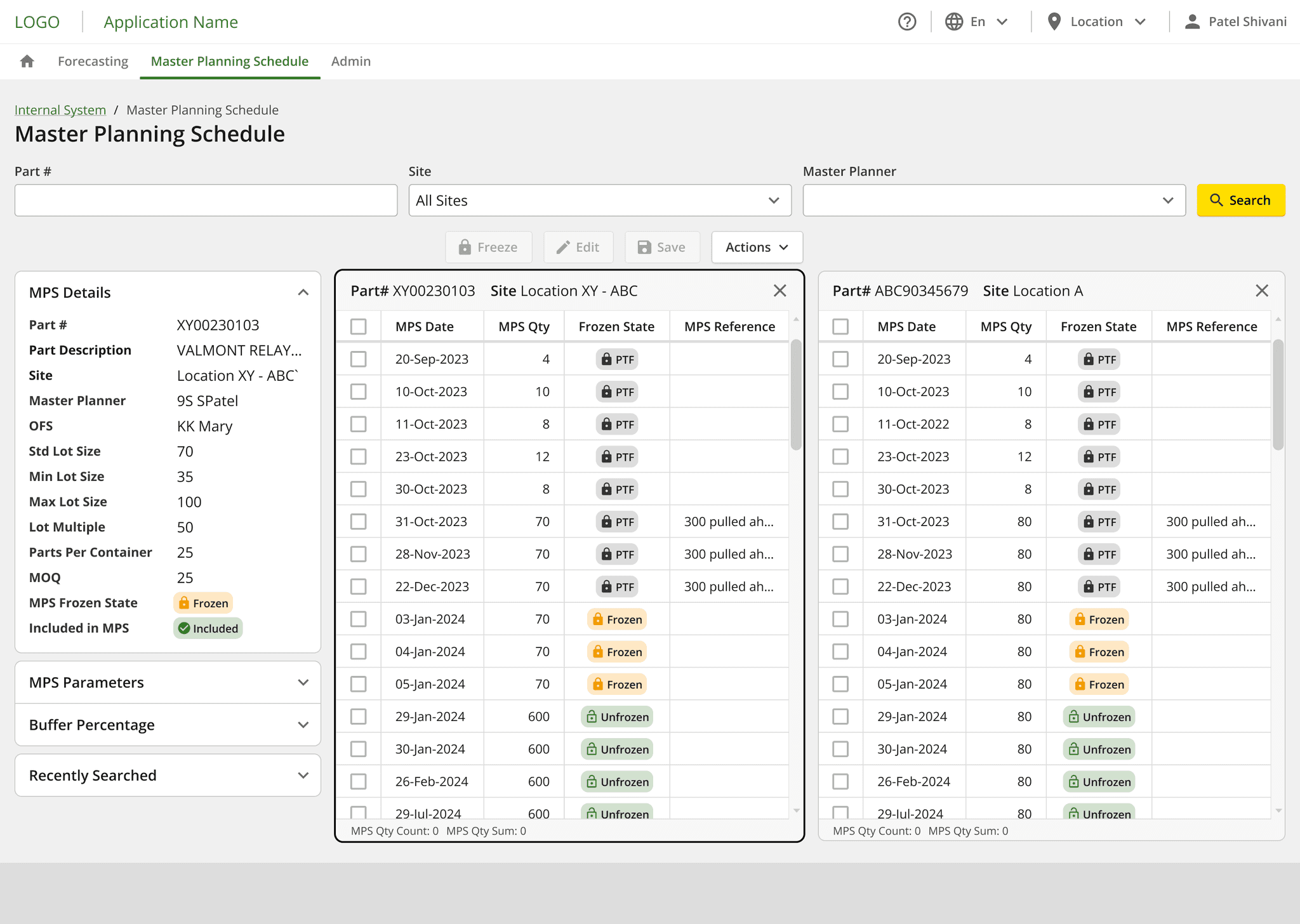Image resolution: width=1300 pixels, height=924 pixels.
Task: Toggle select-all checkbox in ABC90345679 table
Action: (x=840, y=327)
